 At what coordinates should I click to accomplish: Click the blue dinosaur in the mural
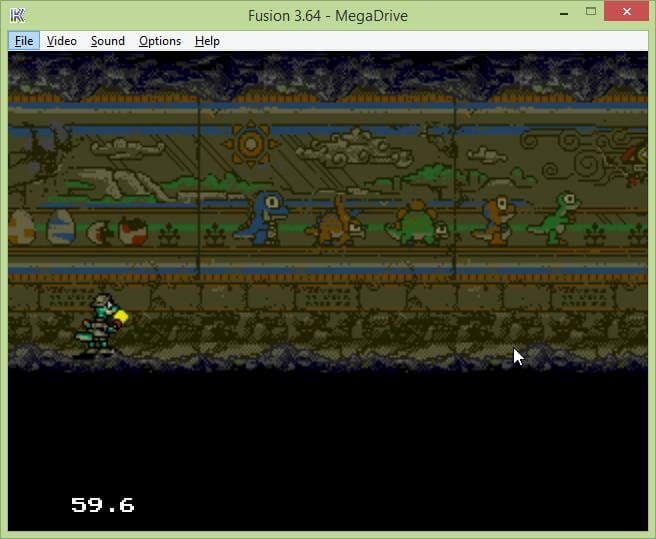point(261,218)
